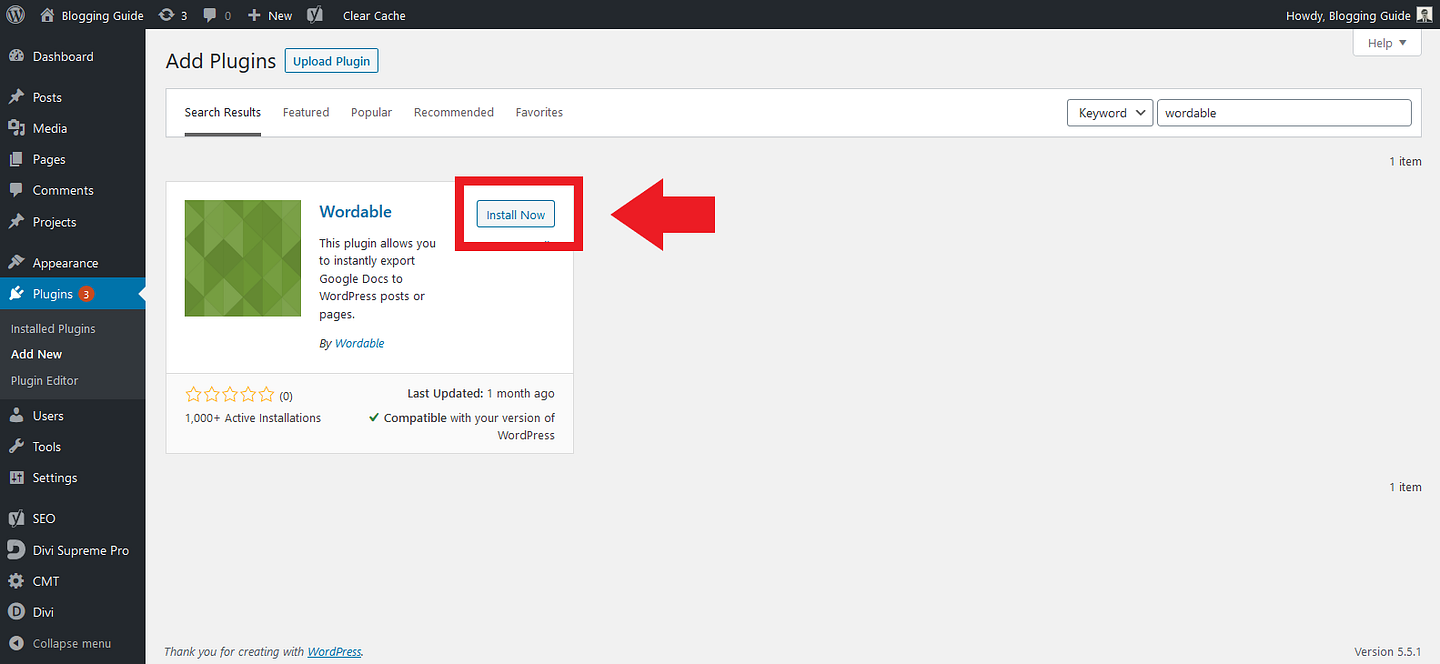Click the 'Add Plugins' page heading

221,61
